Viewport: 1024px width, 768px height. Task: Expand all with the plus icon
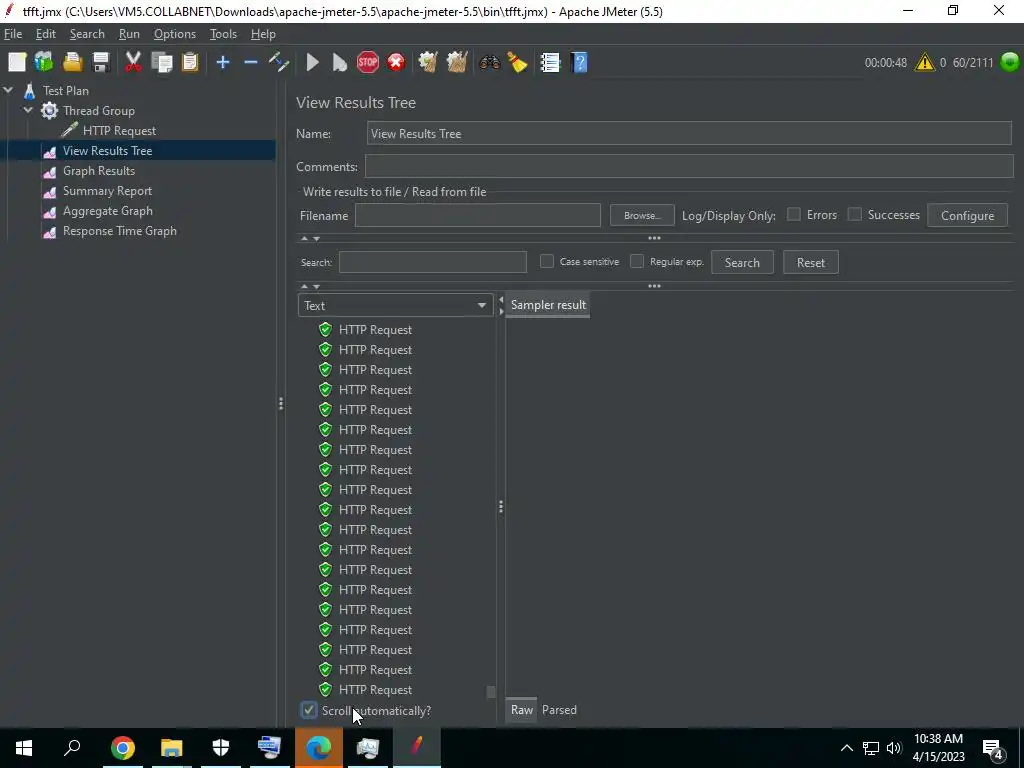pos(223,63)
